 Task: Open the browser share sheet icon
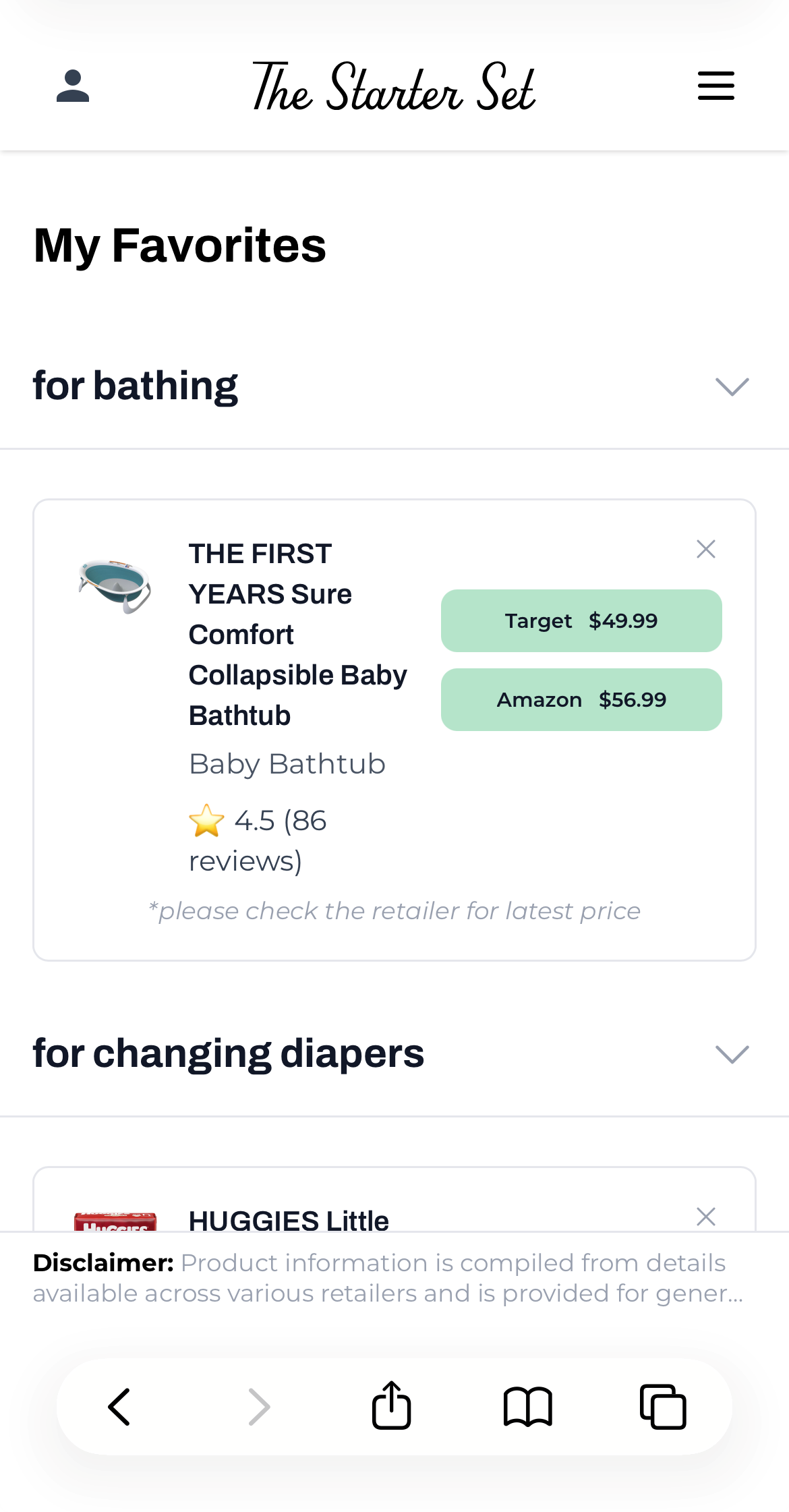coord(391,1405)
